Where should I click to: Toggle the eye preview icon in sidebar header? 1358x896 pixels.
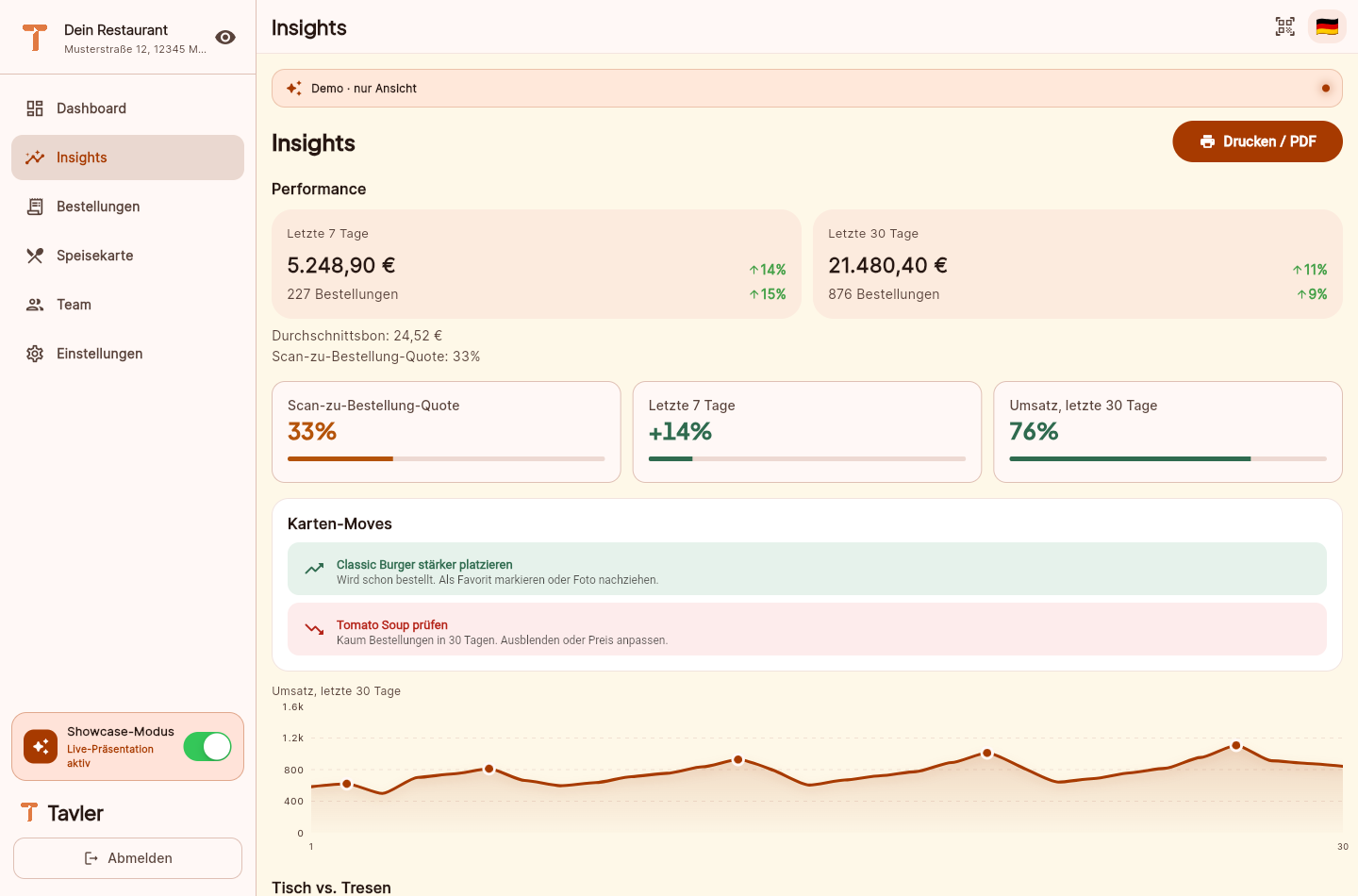tap(225, 37)
